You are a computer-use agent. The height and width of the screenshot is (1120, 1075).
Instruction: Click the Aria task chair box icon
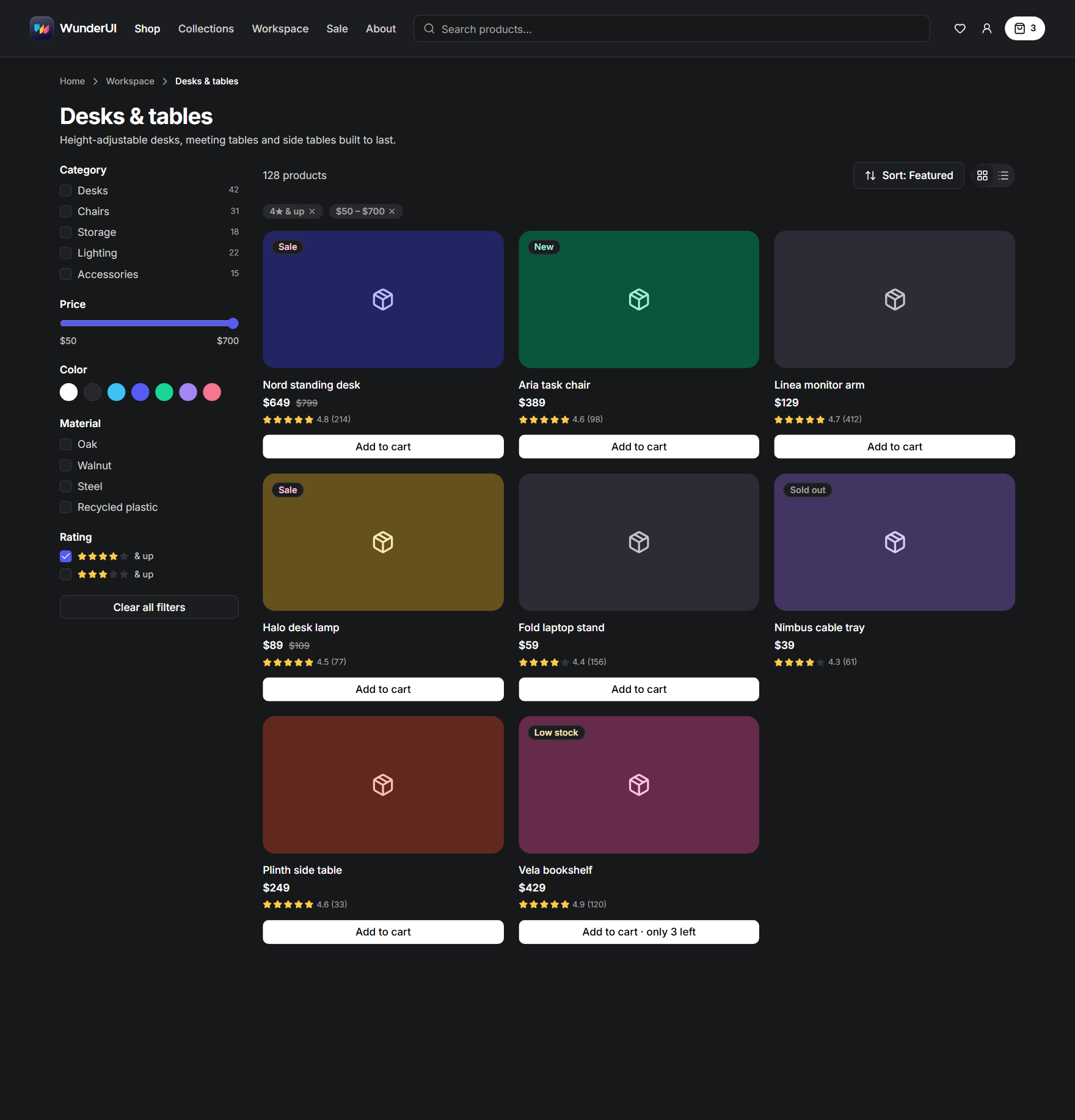[x=639, y=299]
